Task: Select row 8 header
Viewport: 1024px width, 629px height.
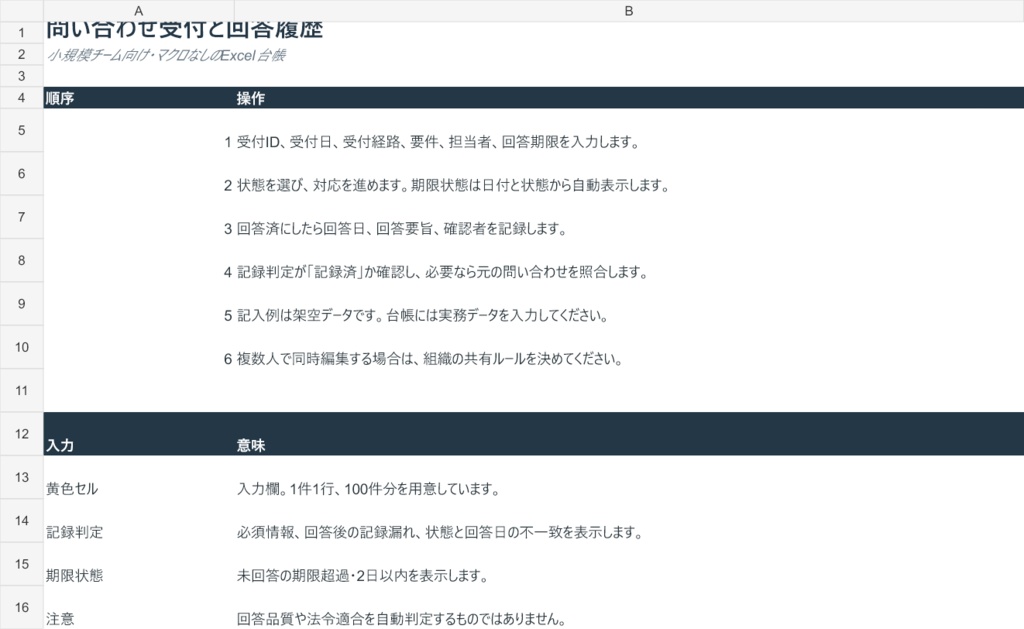Action: click(22, 260)
